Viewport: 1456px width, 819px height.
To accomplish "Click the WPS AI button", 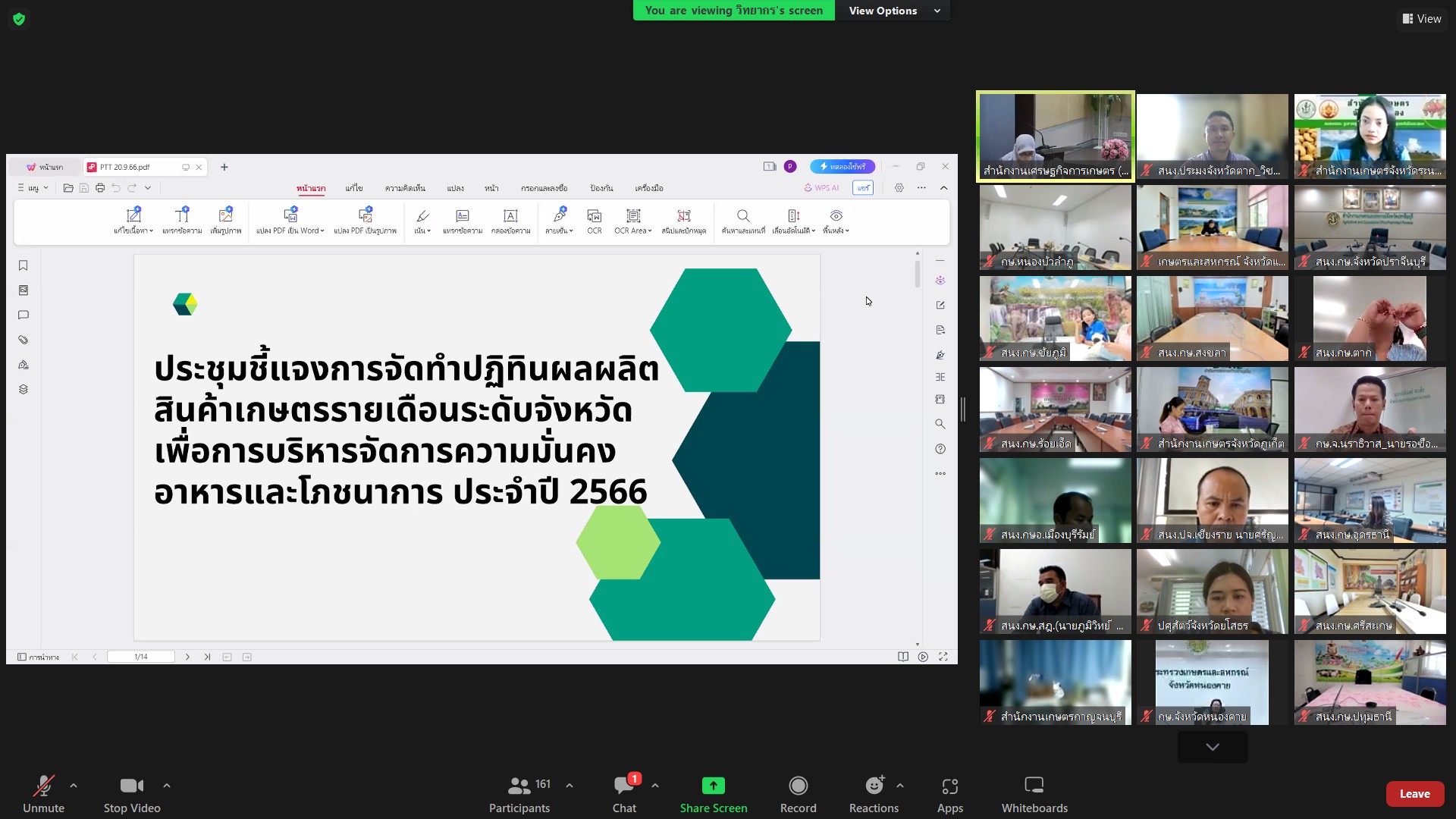I will (x=822, y=188).
